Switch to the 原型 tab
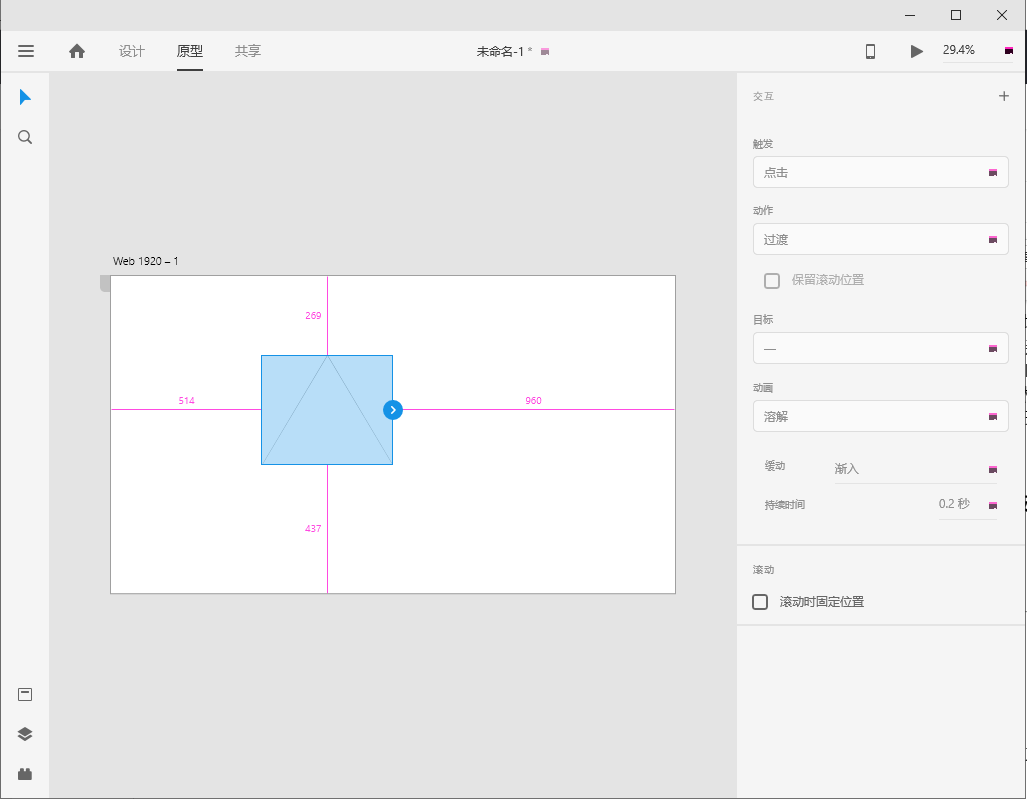This screenshot has height=799, width=1027. 189,50
